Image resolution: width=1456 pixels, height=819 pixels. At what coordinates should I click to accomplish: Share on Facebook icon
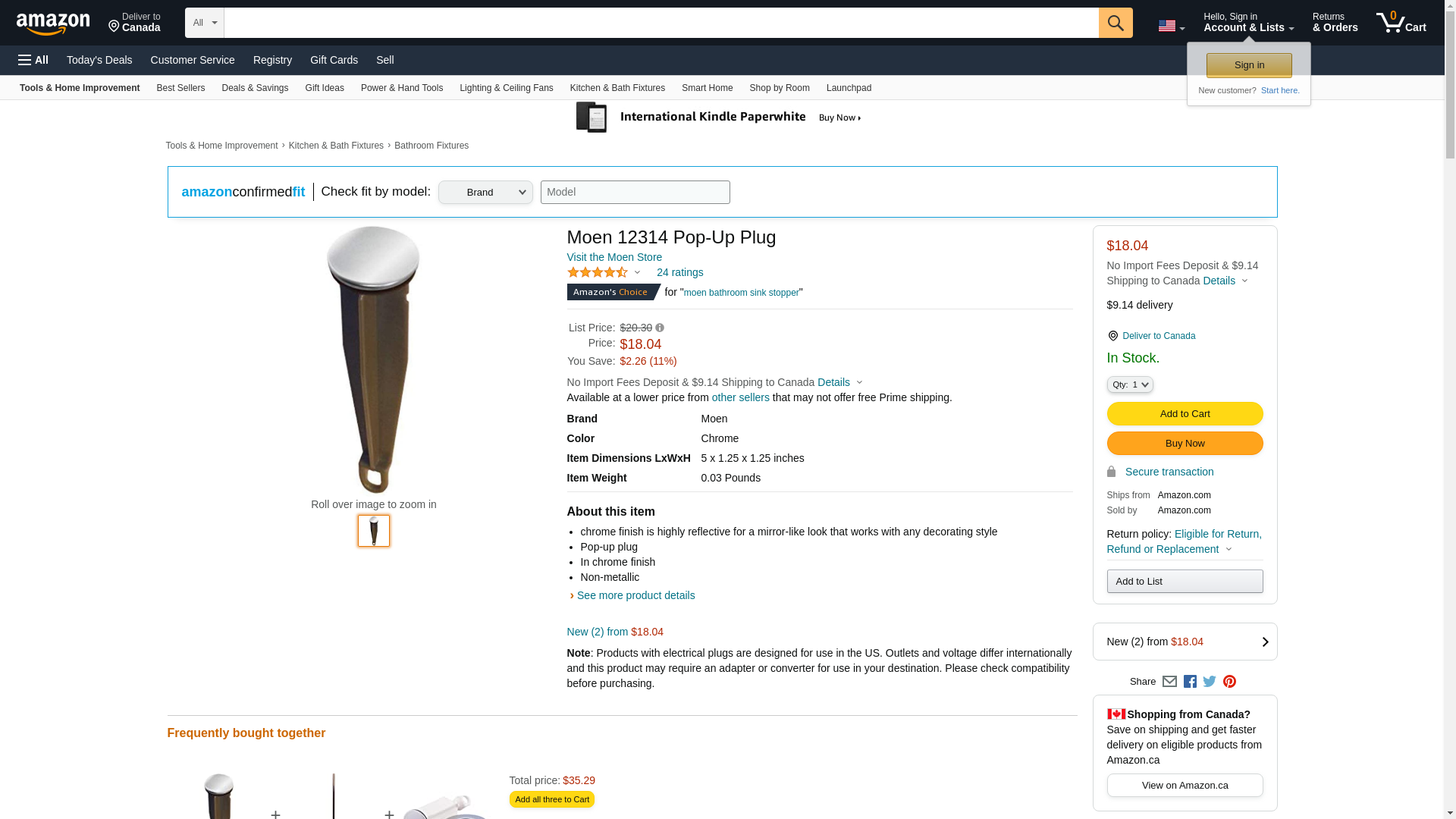click(1190, 681)
